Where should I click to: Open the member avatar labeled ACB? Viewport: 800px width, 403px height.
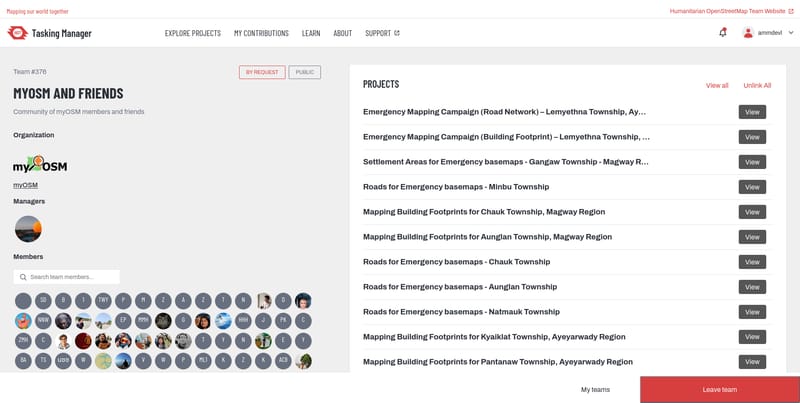(x=283, y=361)
